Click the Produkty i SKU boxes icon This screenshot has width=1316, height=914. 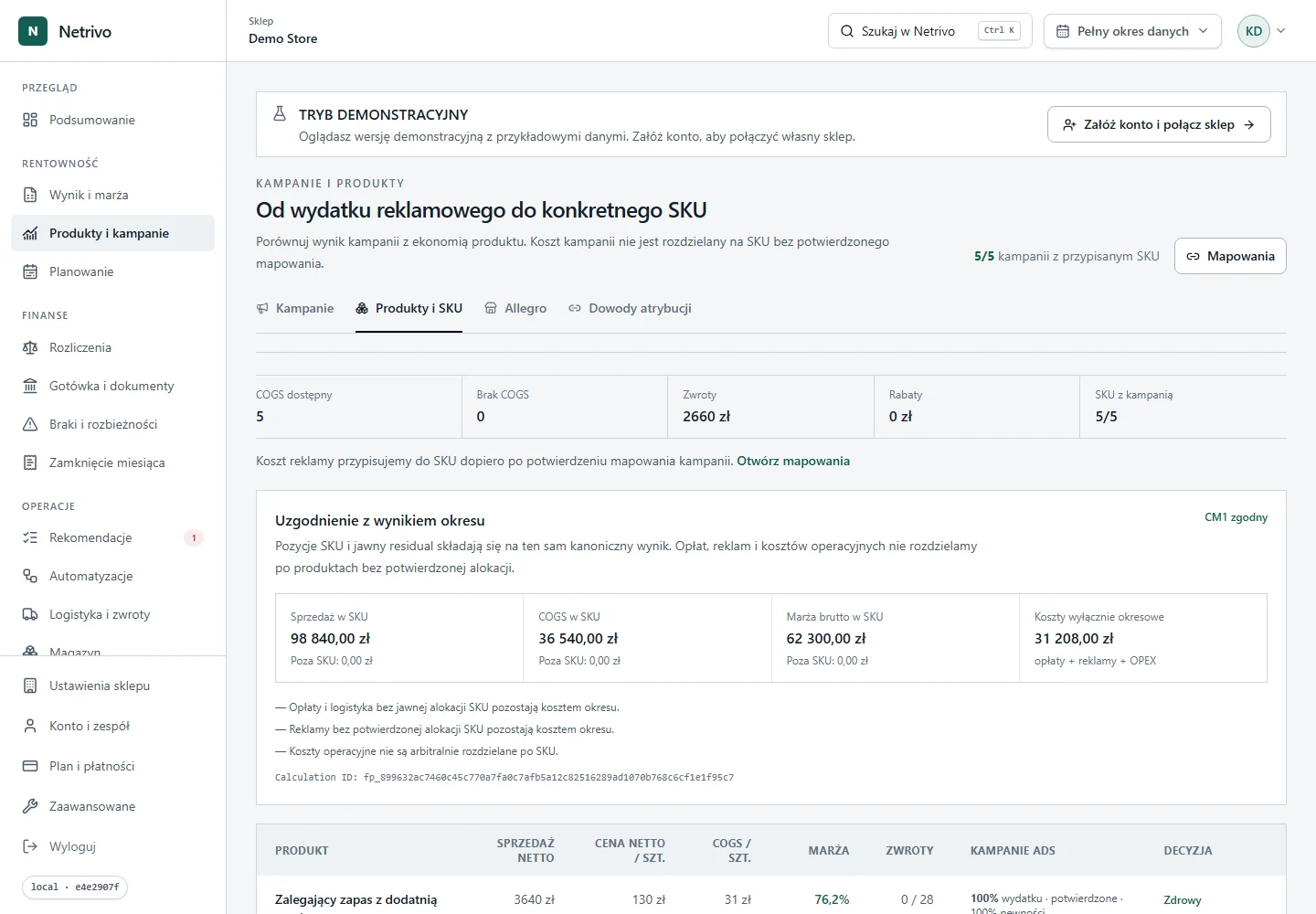pyautogui.click(x=362, y=308)
